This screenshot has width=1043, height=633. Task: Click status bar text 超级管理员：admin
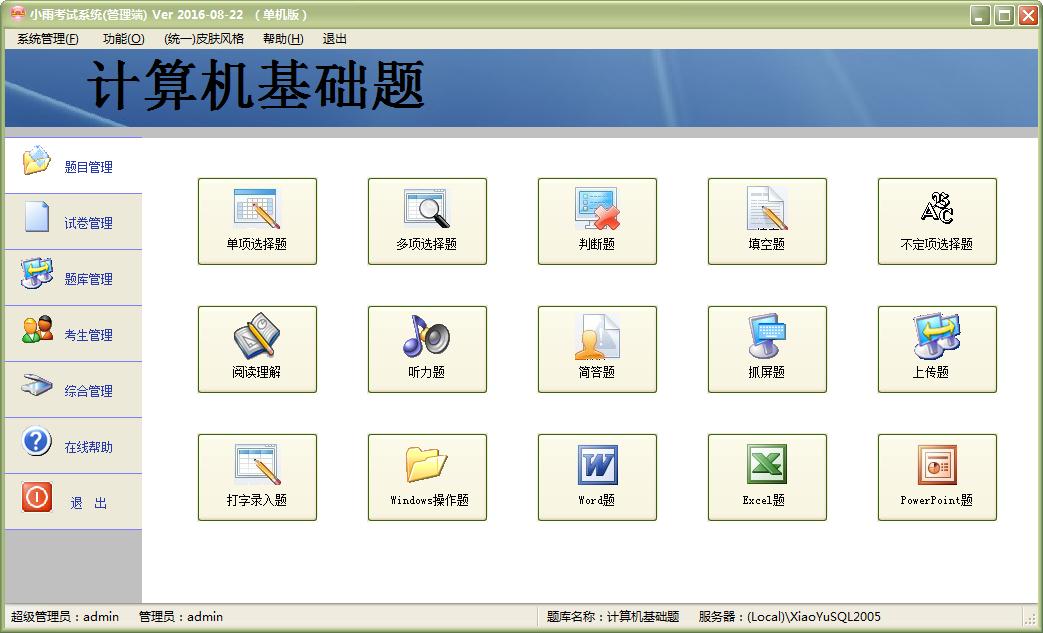coord(65,616)
